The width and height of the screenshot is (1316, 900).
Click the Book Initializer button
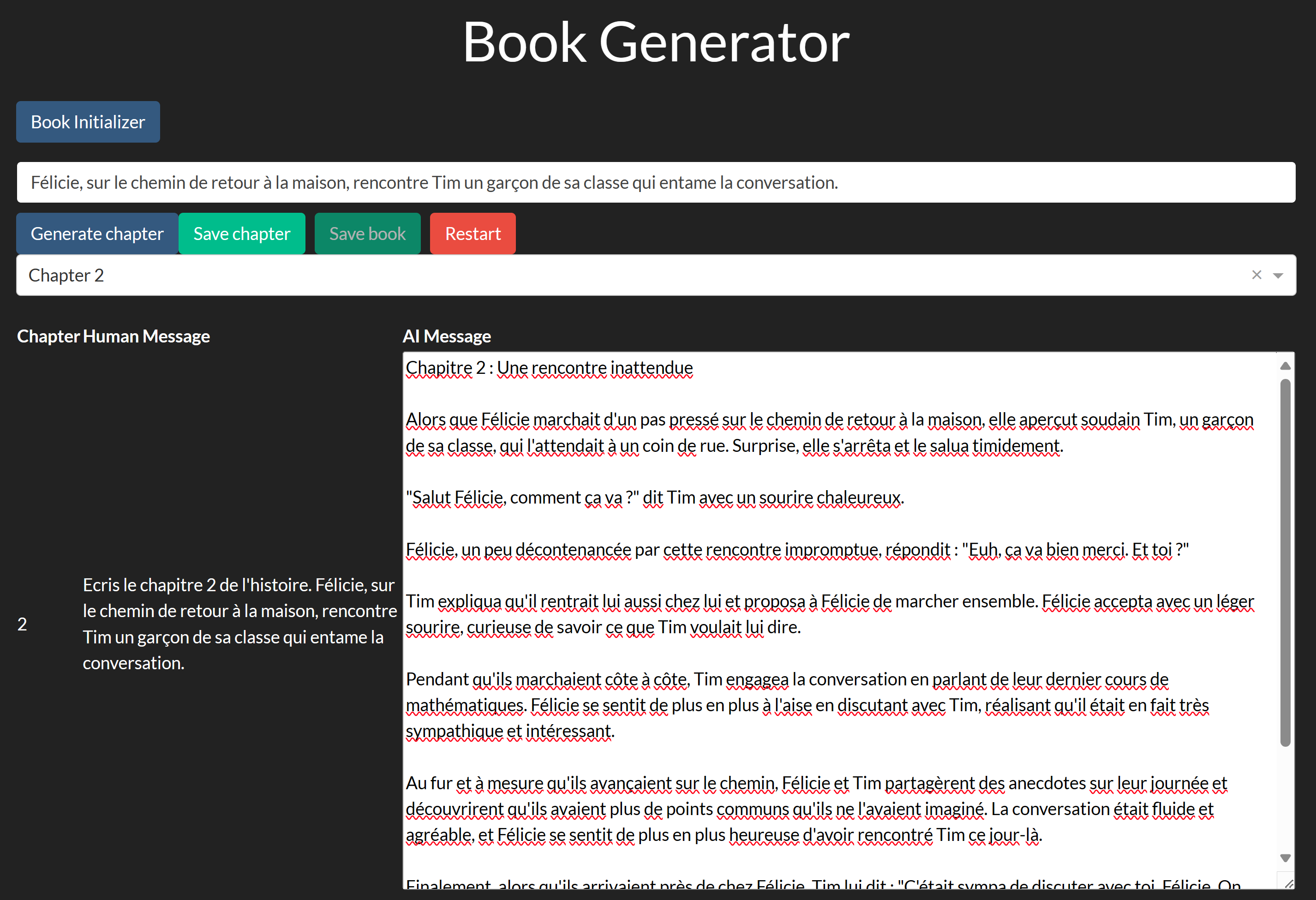88,122
